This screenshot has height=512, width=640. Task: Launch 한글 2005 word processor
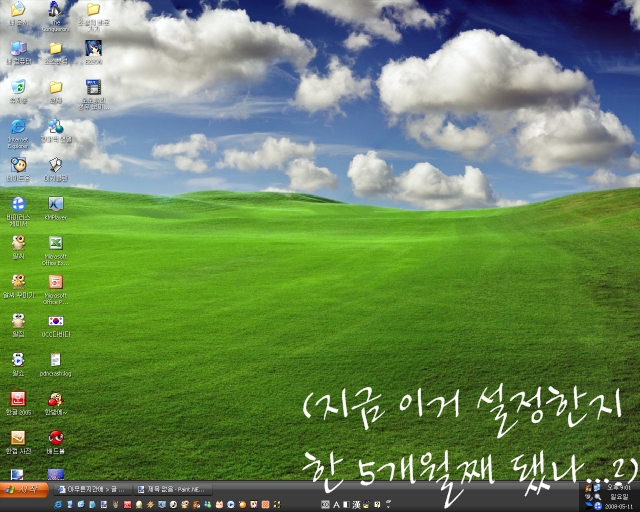18,398
